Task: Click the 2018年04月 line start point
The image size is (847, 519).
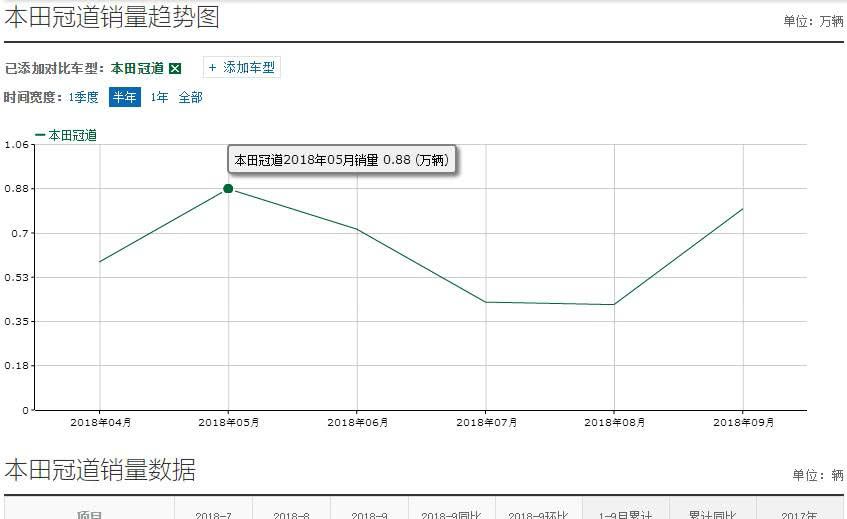Action: point(100,261)
